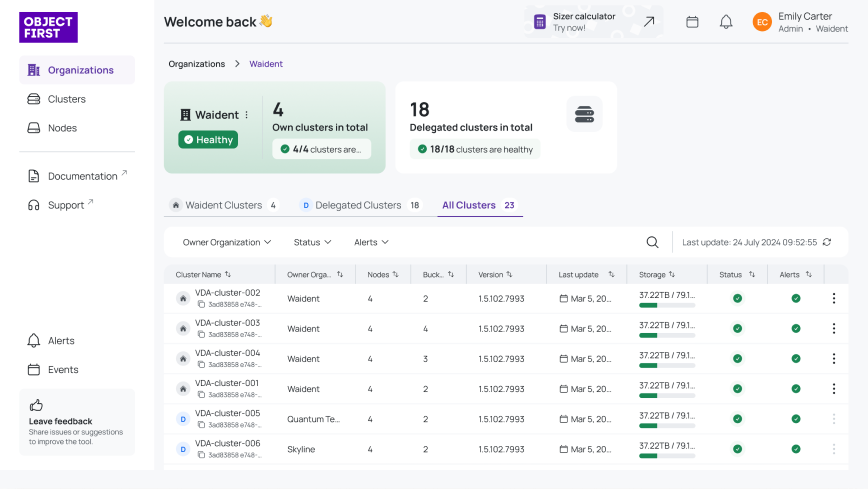Click the 4/4 clusters healthy chip
The image size is (868, 489).
pos(322,149)
